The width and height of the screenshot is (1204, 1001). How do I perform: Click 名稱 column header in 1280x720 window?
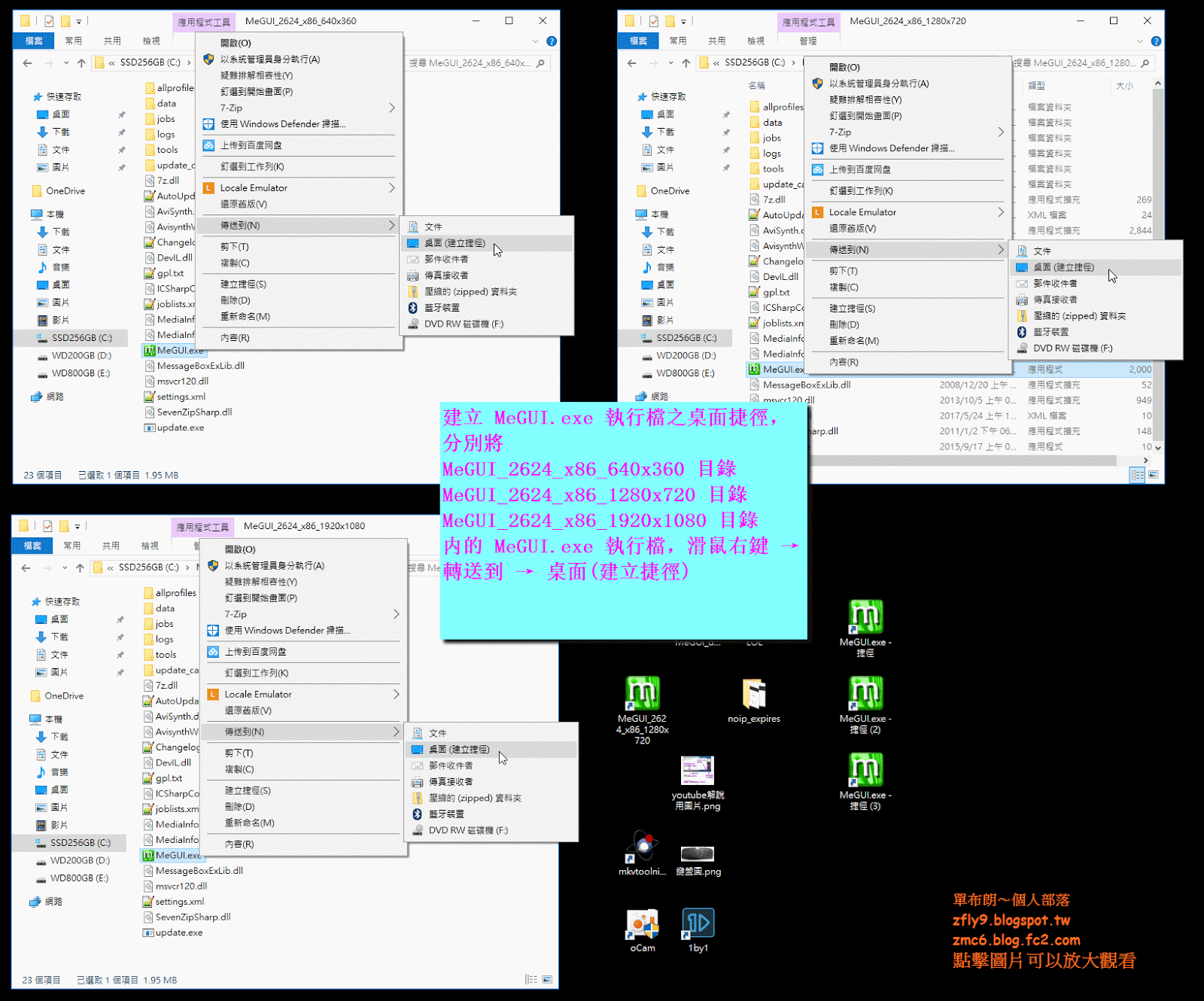(x=757, y=86)
